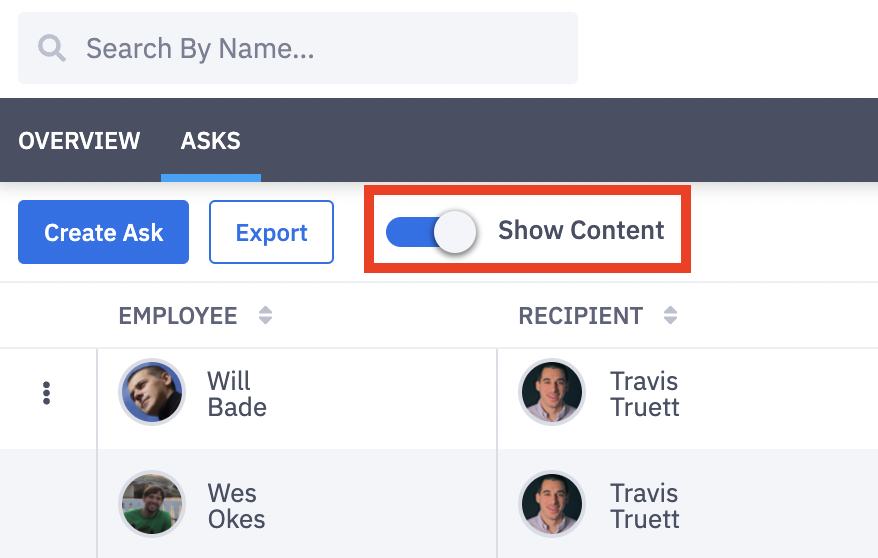Click Will Bade's avatar picture

coord(152,393)
